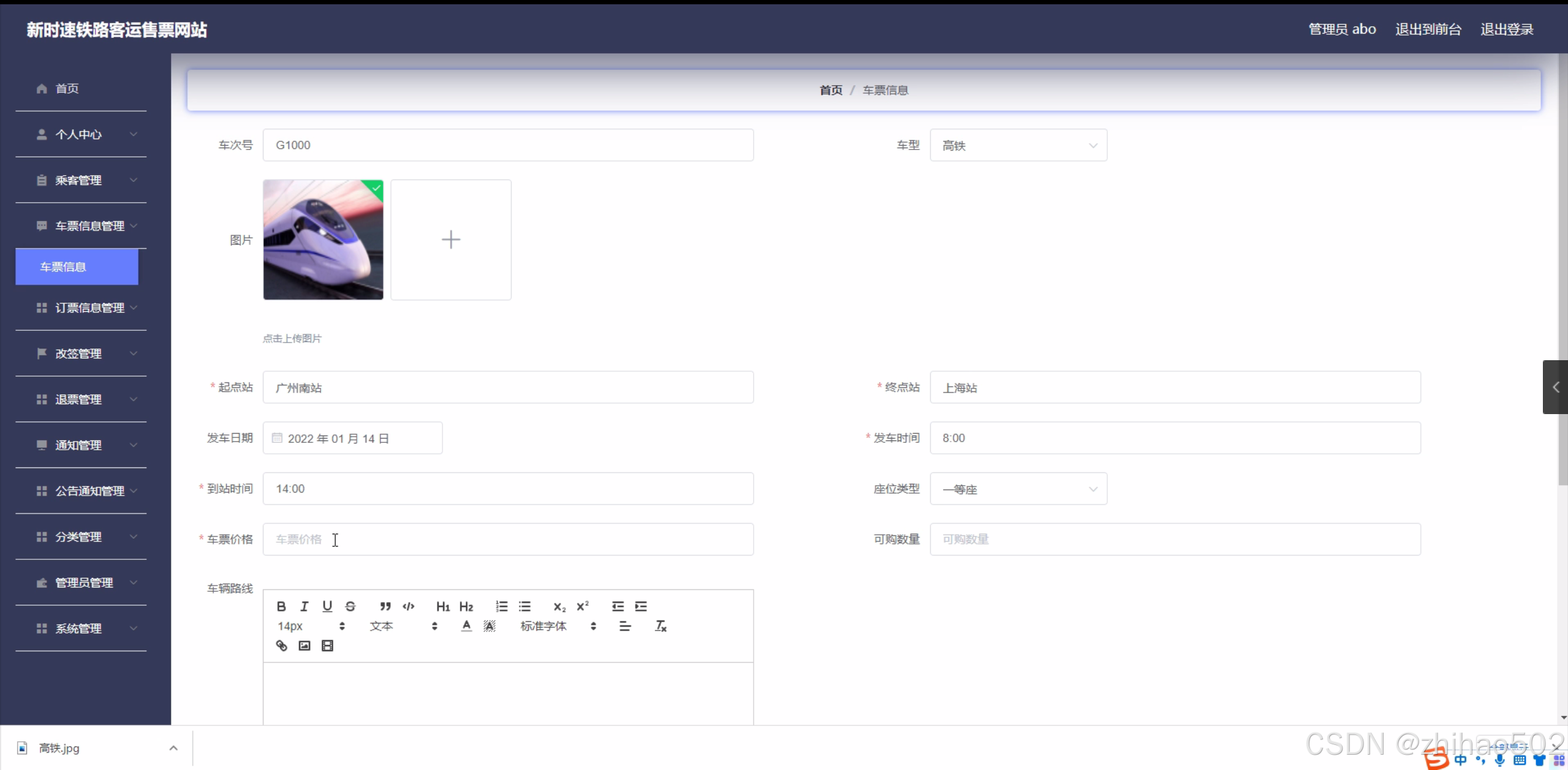Viewport: 1568px width, 770px height.
Task: Insert a video via the film icon
Action: click(x=327, y=646)
